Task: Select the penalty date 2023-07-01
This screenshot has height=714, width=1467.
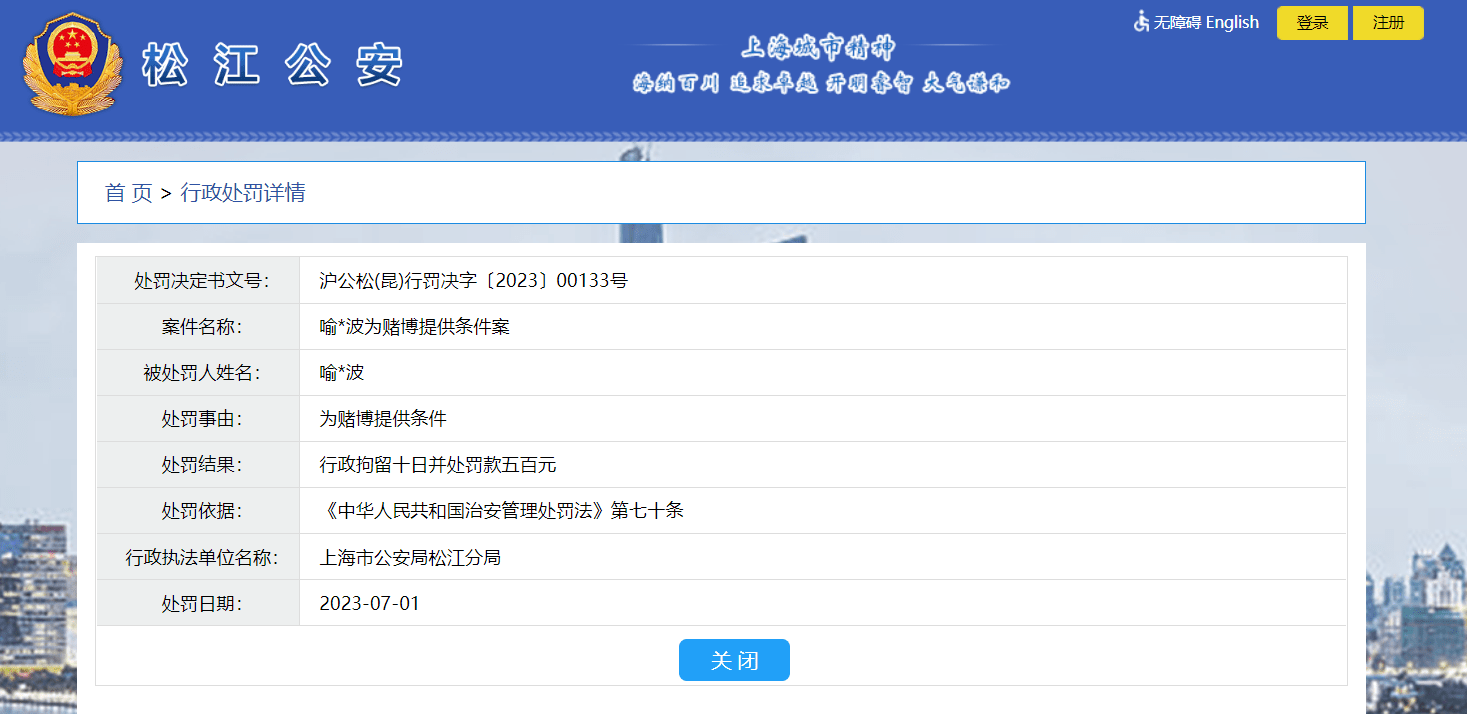Action: pyautogui.click(x=369, y=603)
